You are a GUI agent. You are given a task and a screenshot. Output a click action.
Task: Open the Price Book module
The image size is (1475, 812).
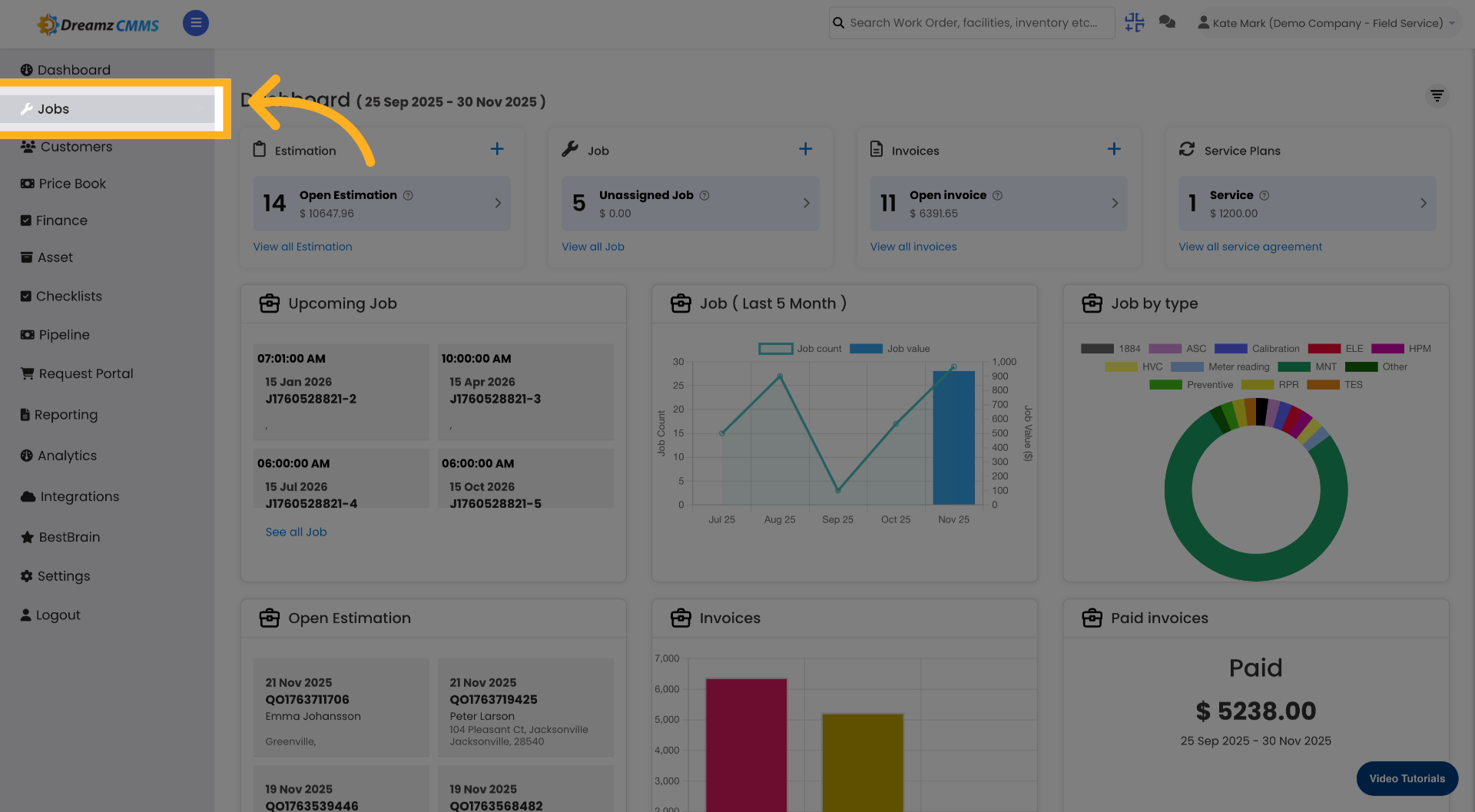pyautogui.click(x=71, y=183)
